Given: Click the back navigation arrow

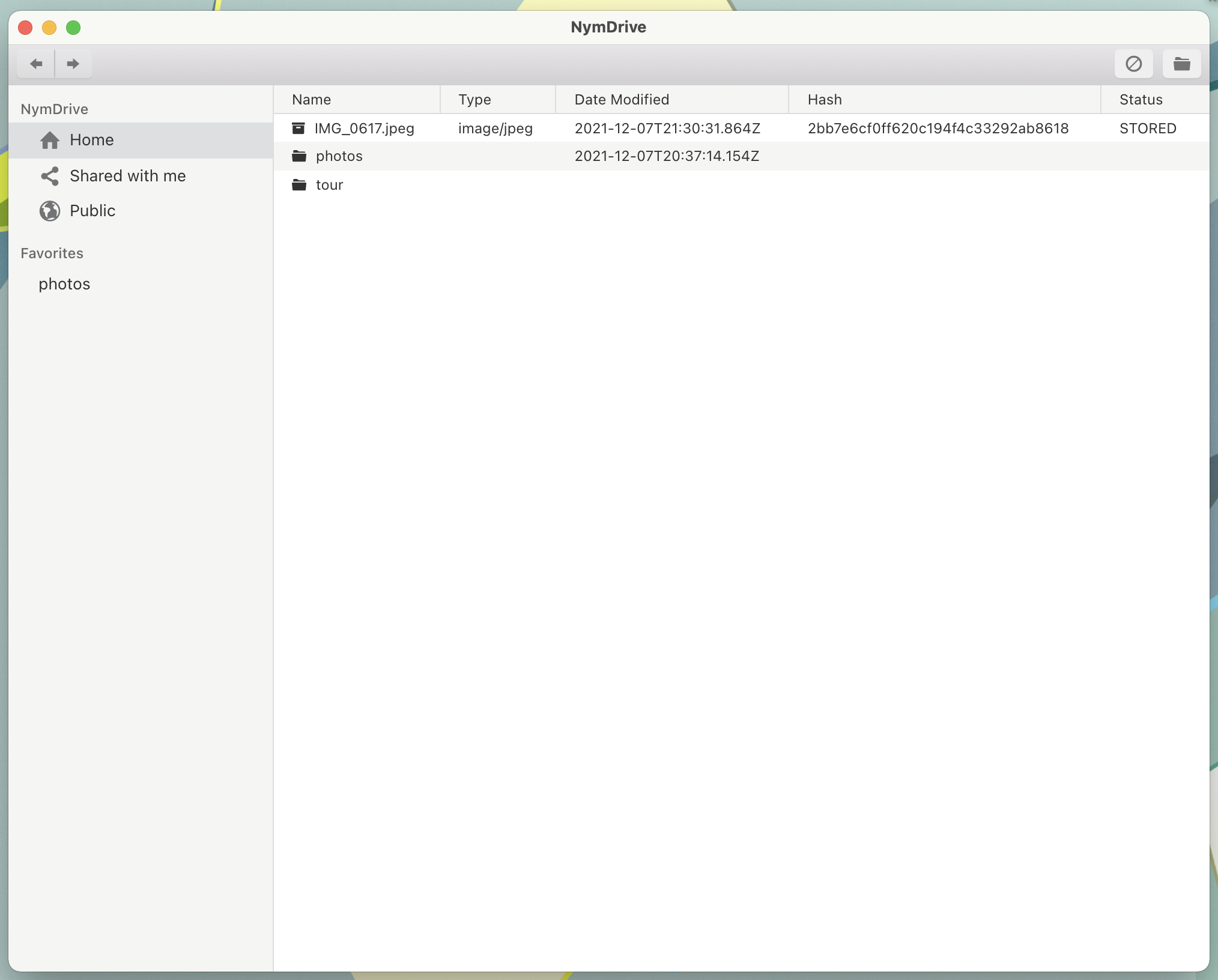Looking at the screenshot, I should 36,64.
